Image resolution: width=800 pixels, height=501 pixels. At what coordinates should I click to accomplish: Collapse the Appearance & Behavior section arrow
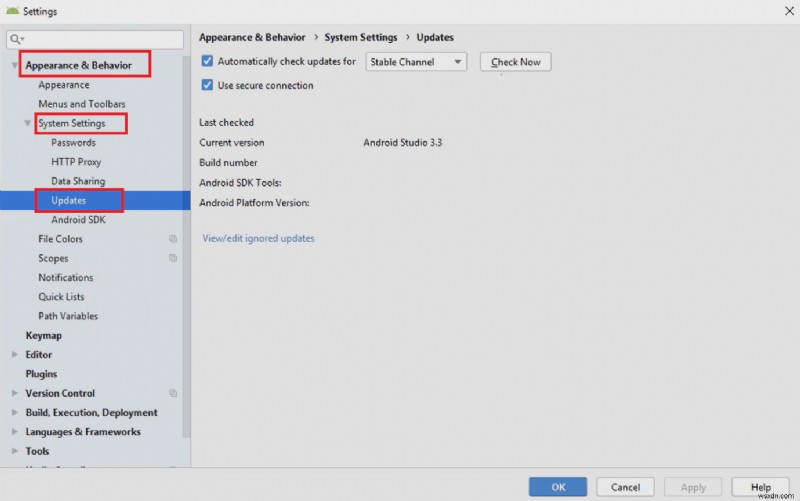(14, 65)
